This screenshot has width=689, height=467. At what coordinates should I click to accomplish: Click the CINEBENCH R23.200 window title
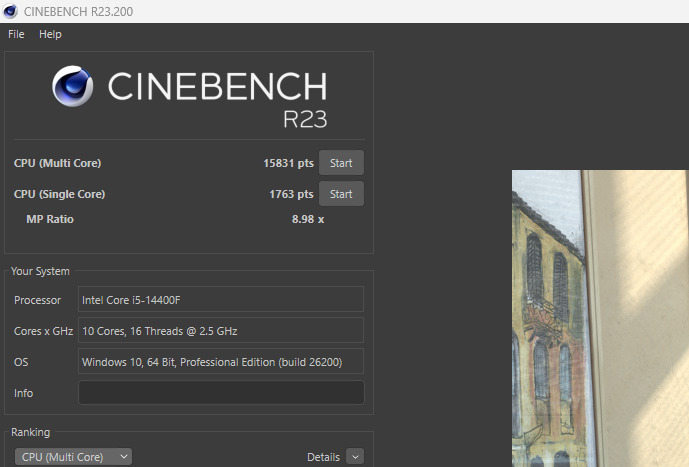[78, 11]
